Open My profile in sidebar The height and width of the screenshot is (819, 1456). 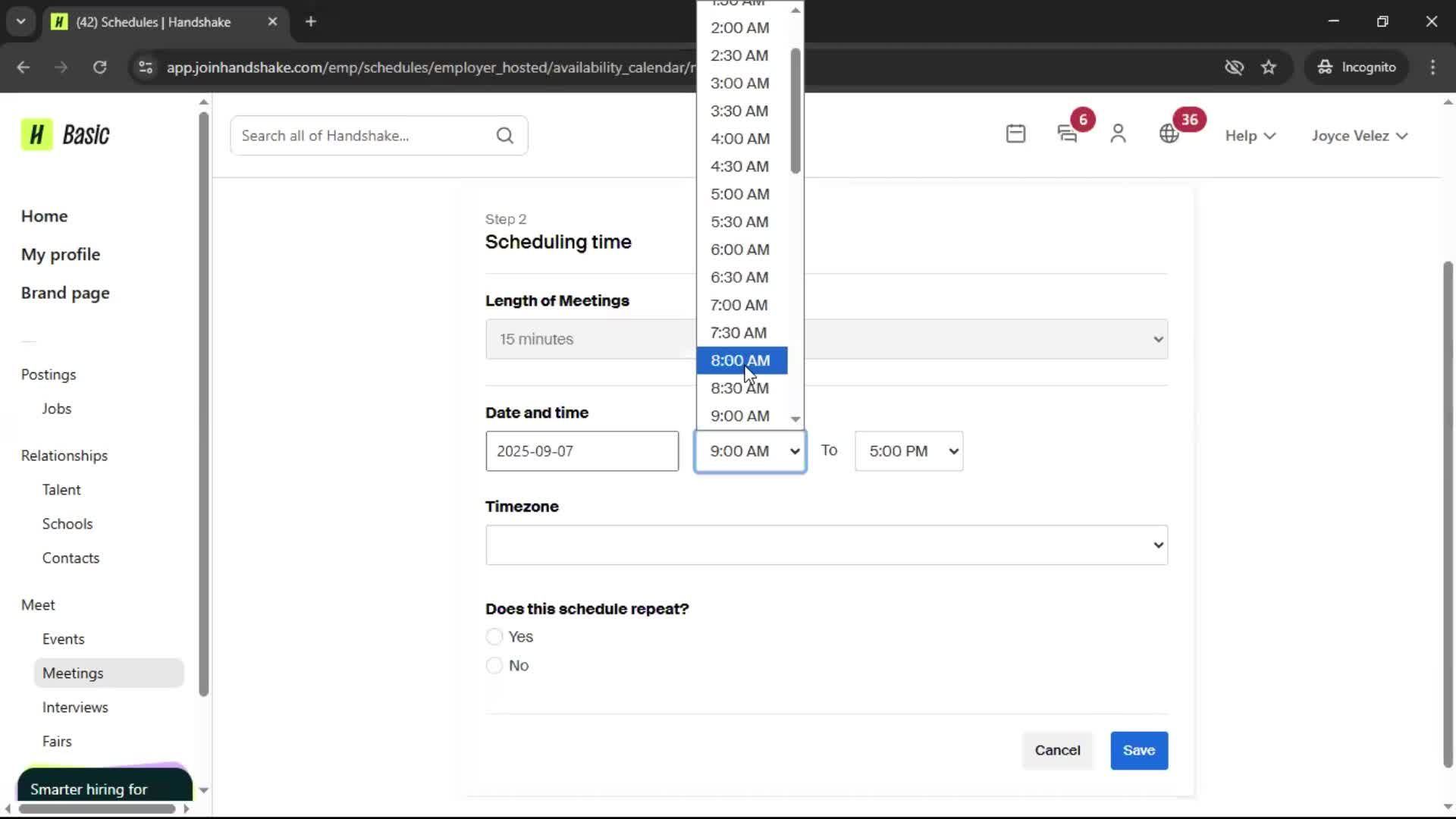61,255
